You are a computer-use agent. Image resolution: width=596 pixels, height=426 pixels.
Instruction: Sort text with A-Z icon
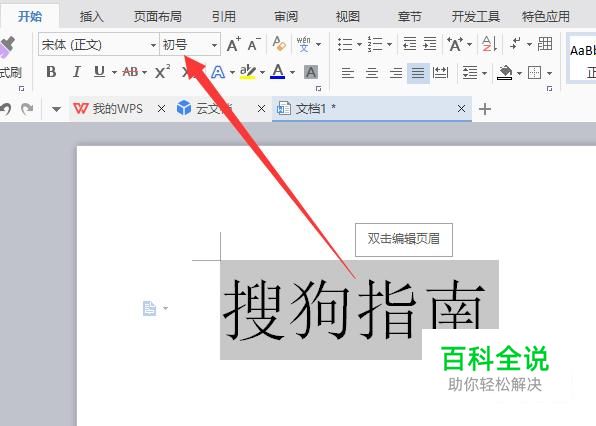click(x=489, y=44)
